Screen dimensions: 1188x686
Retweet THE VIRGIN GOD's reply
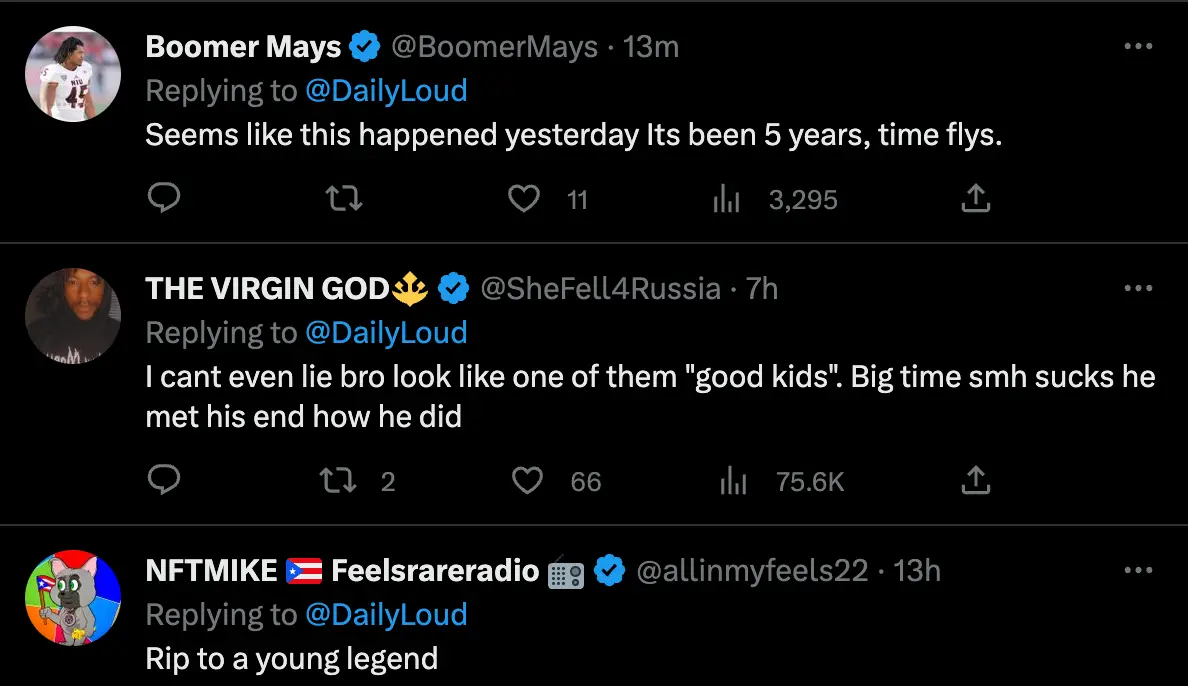[340, 481]
